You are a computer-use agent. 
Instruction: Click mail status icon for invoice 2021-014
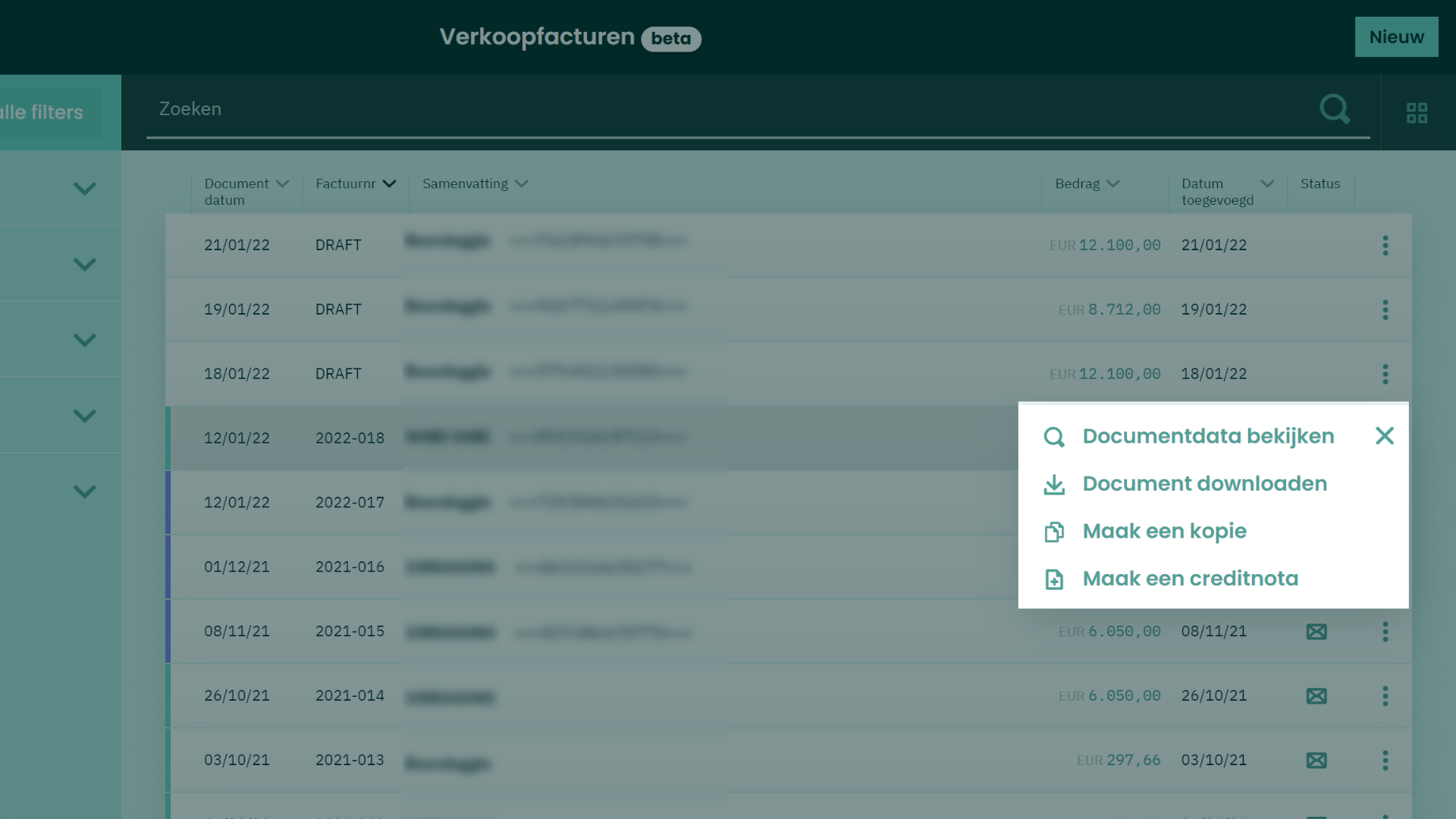(x=1316, y=696)
